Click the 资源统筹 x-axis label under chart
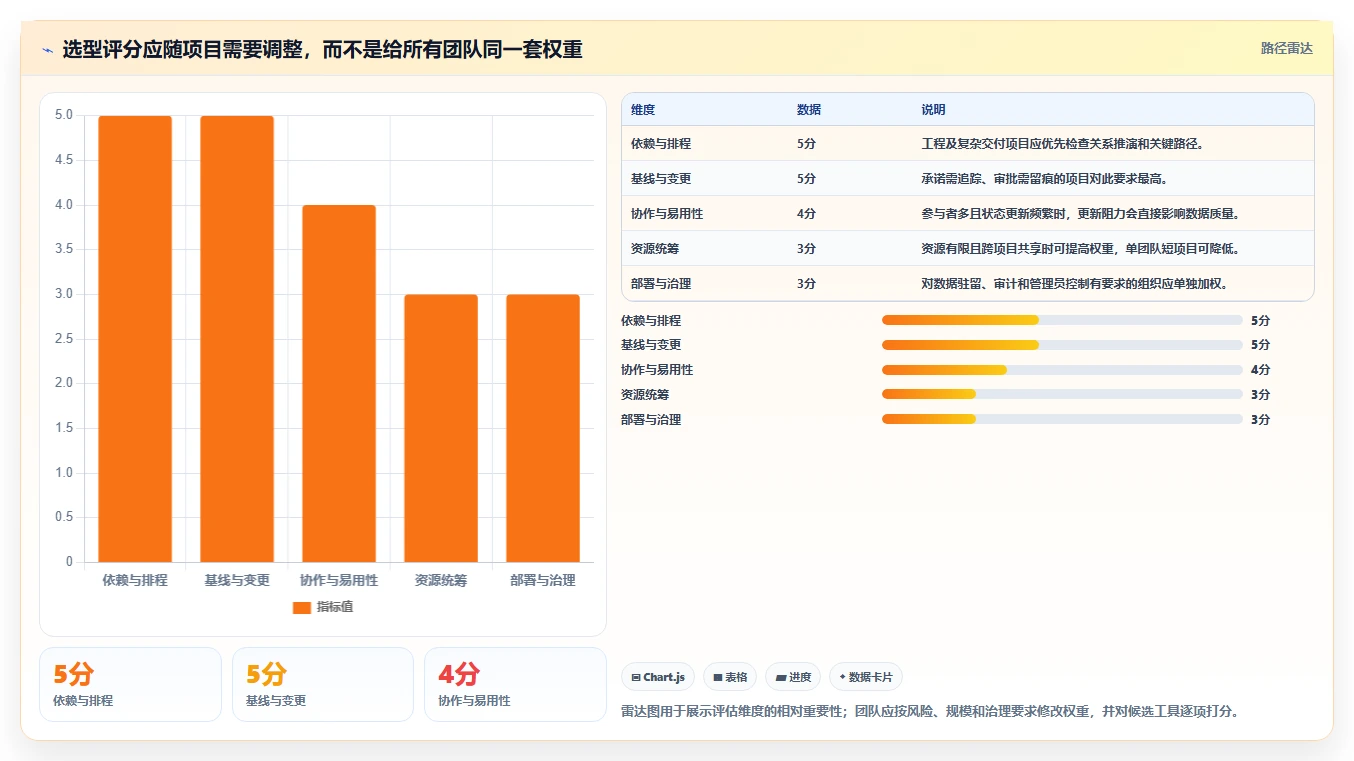The image size is (1354, 761). click(441, 580)
